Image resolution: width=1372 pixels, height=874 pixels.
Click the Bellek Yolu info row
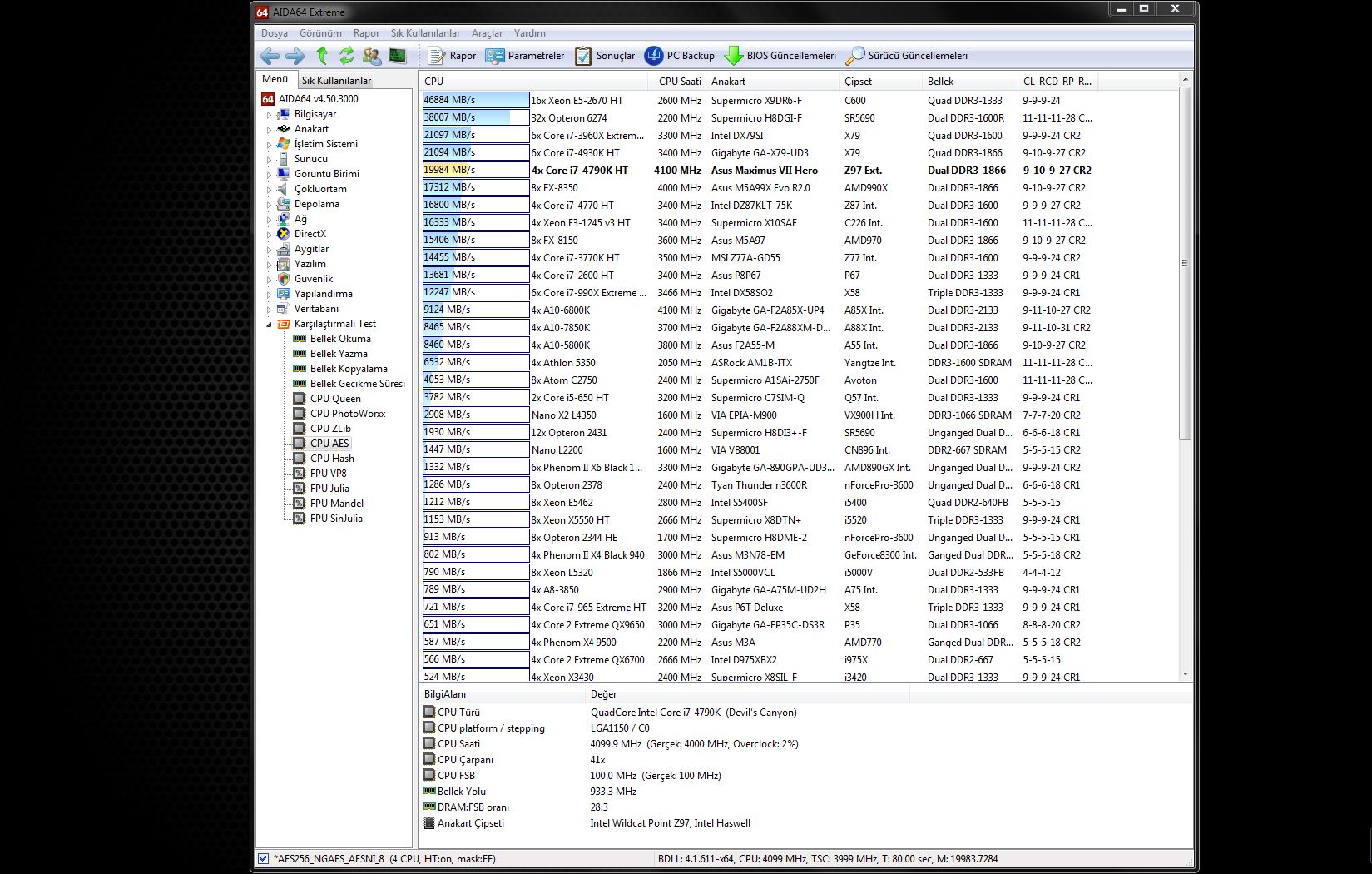click(x=805, y=792)
